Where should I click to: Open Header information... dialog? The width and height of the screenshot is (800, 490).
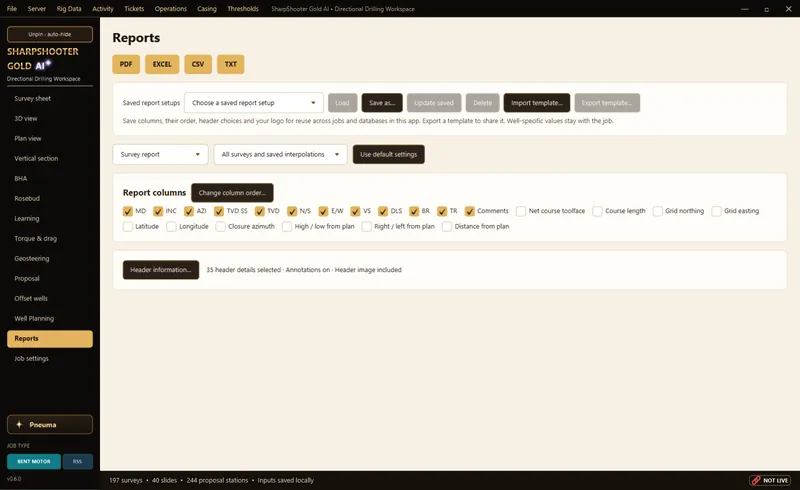coord(161,270)
